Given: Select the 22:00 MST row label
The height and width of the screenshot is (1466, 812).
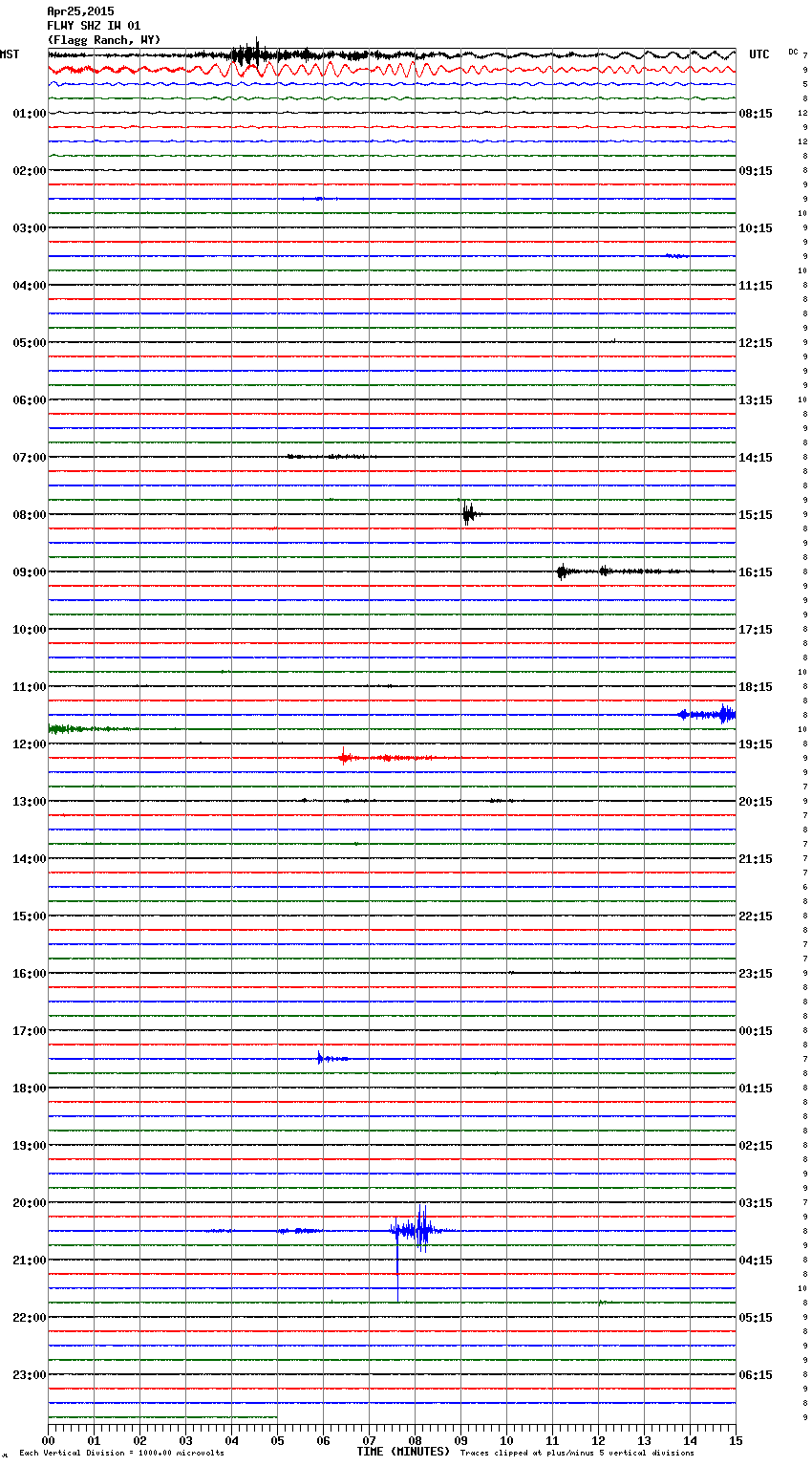Looking at the screenshot, I should (30, 1318).
